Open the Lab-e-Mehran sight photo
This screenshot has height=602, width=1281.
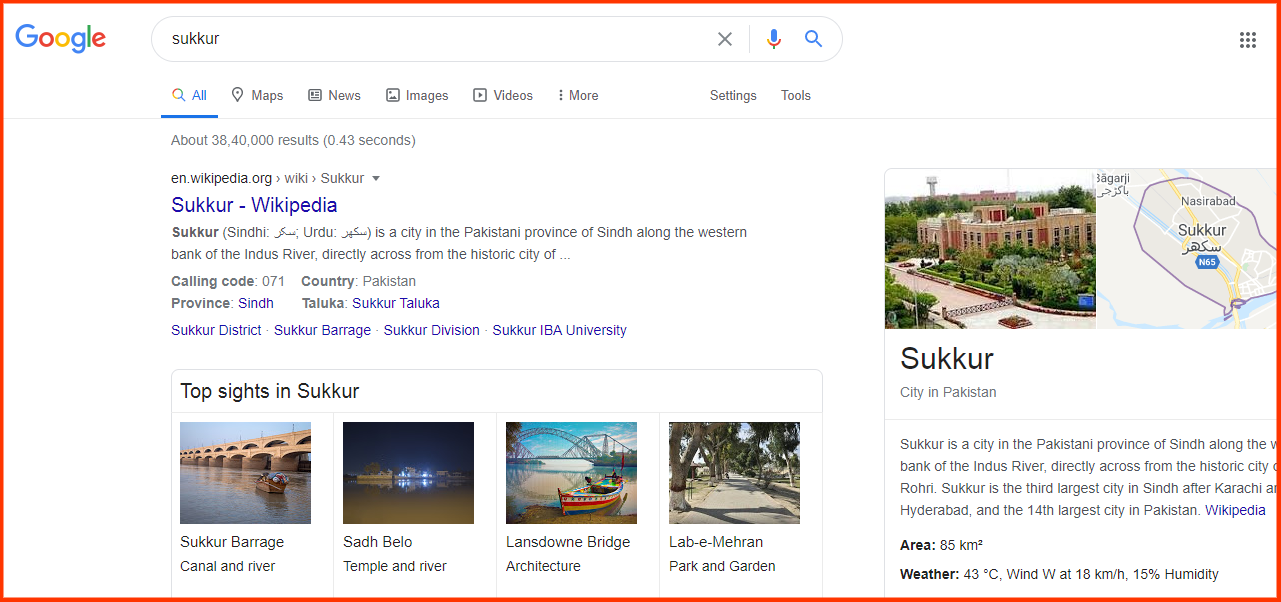pyautogui.click(x=734, y=473)
